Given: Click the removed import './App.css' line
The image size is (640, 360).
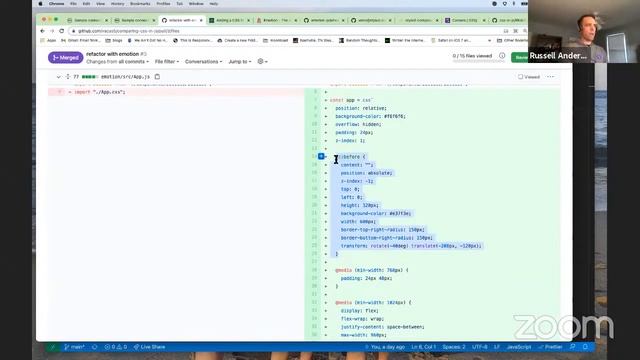Looking at the screenshot, I should click(176, 92).
